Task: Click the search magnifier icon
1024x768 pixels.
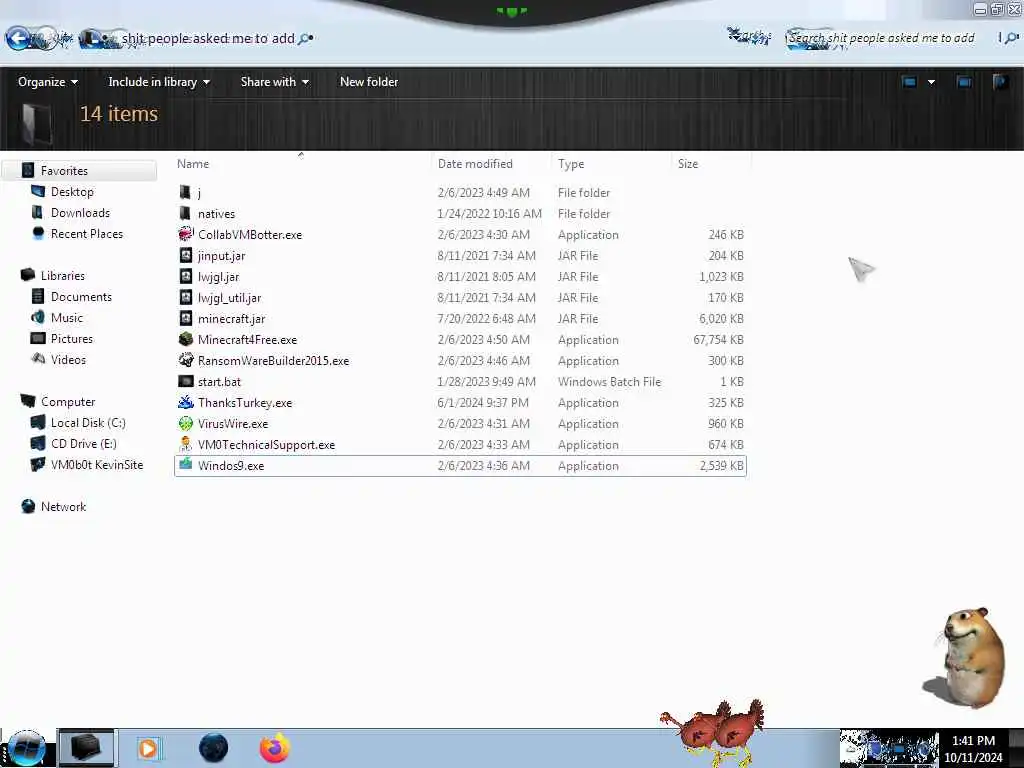Action: 1011,38
